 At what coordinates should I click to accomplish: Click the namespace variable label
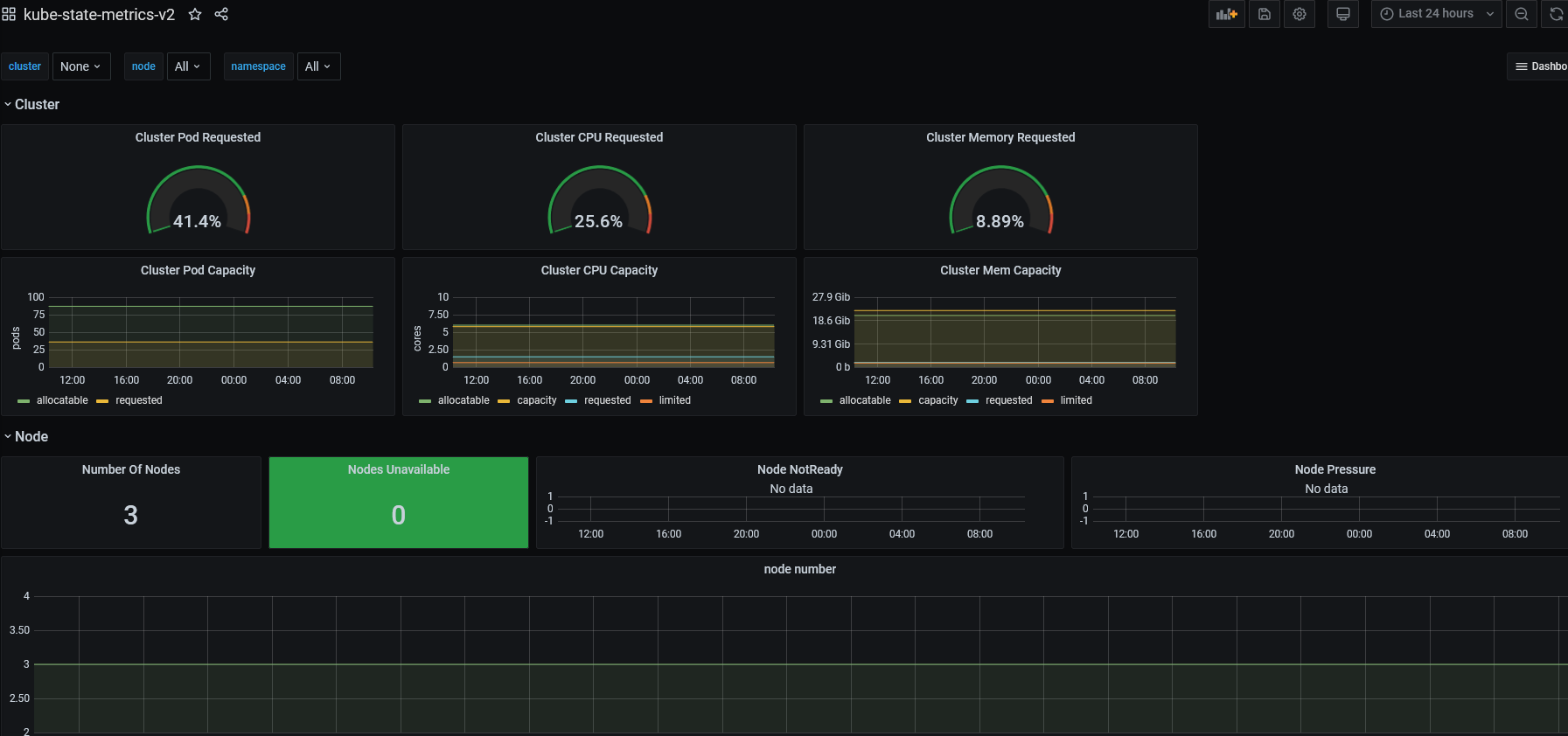pyautogui.click(x=258, y=66)
